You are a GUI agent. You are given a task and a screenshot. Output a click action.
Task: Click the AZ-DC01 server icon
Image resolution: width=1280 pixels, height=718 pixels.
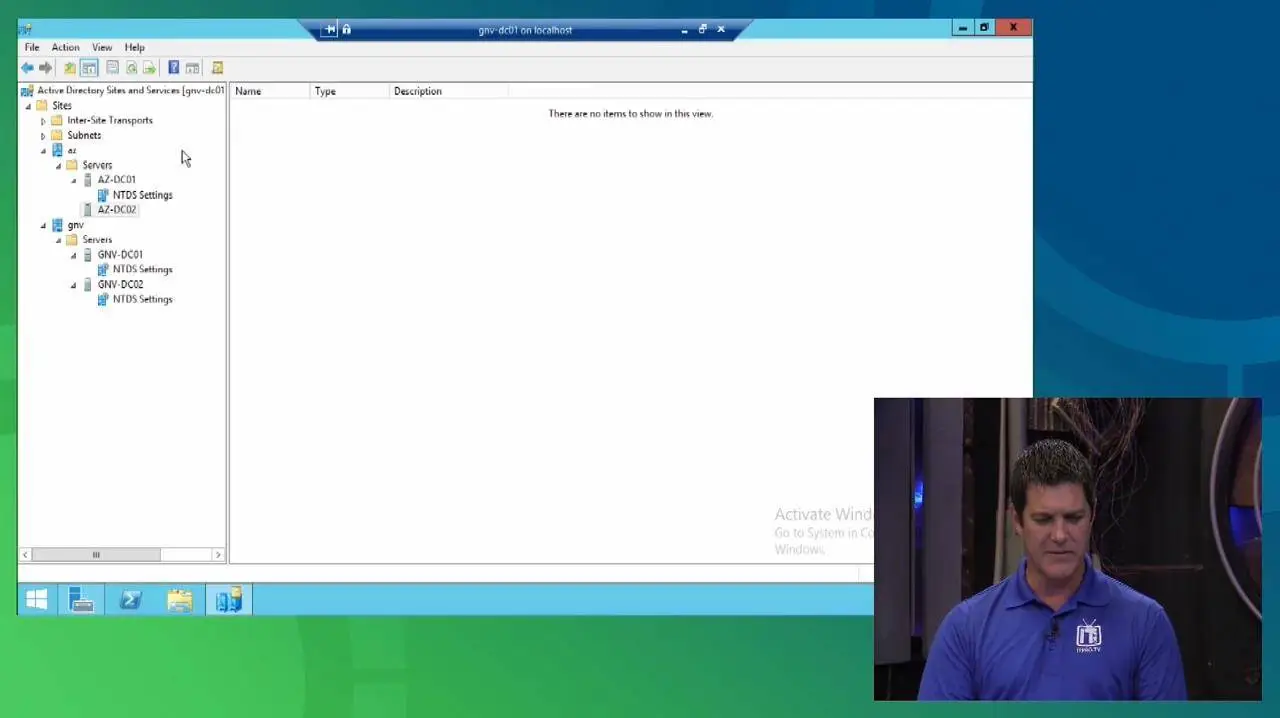click(x=88, y=180)
